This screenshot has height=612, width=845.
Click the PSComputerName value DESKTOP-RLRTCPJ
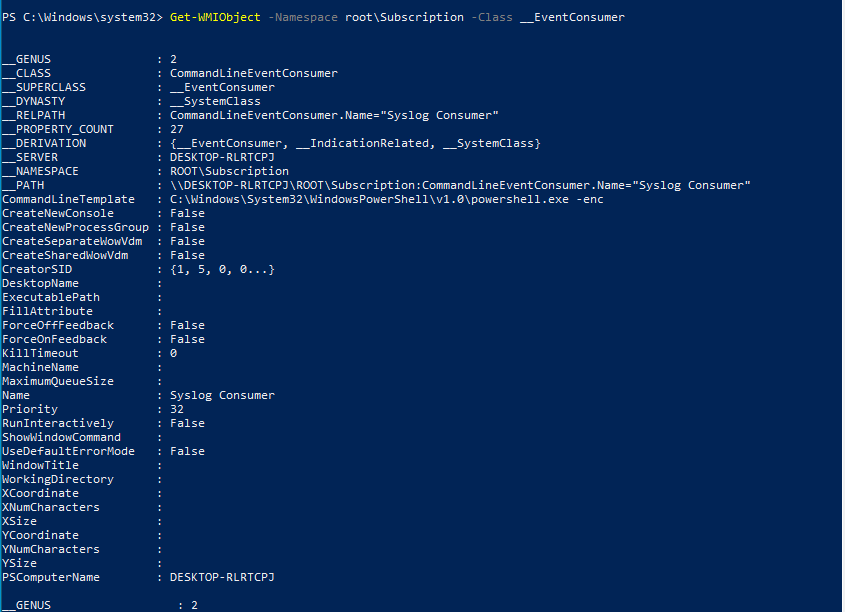(x=222, y=578)
